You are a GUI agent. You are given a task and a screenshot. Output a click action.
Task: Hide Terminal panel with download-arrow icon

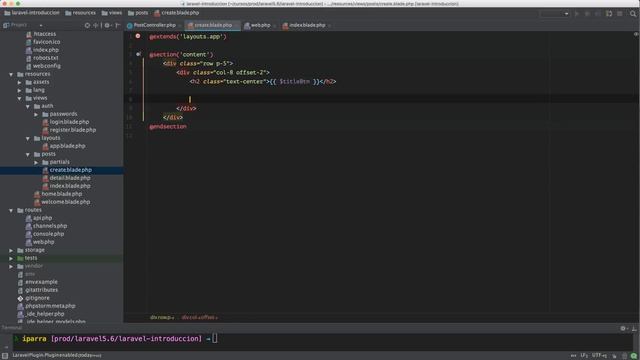coord(634,328)
